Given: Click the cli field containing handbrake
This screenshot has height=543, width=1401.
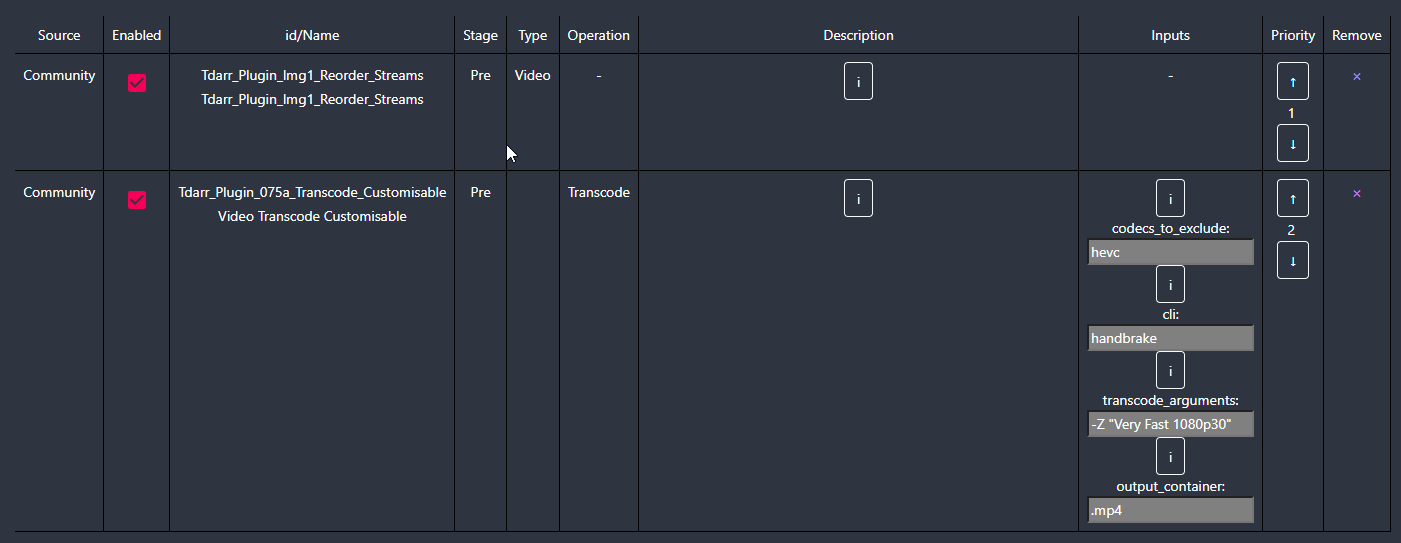Looking at the screenshot, I should pos(1170,338).
